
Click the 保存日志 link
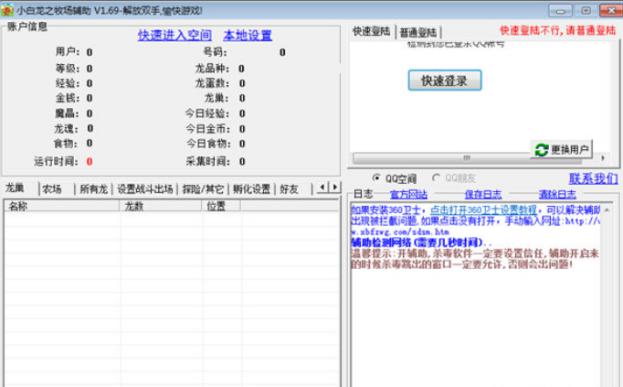click(x=483, y=194)
